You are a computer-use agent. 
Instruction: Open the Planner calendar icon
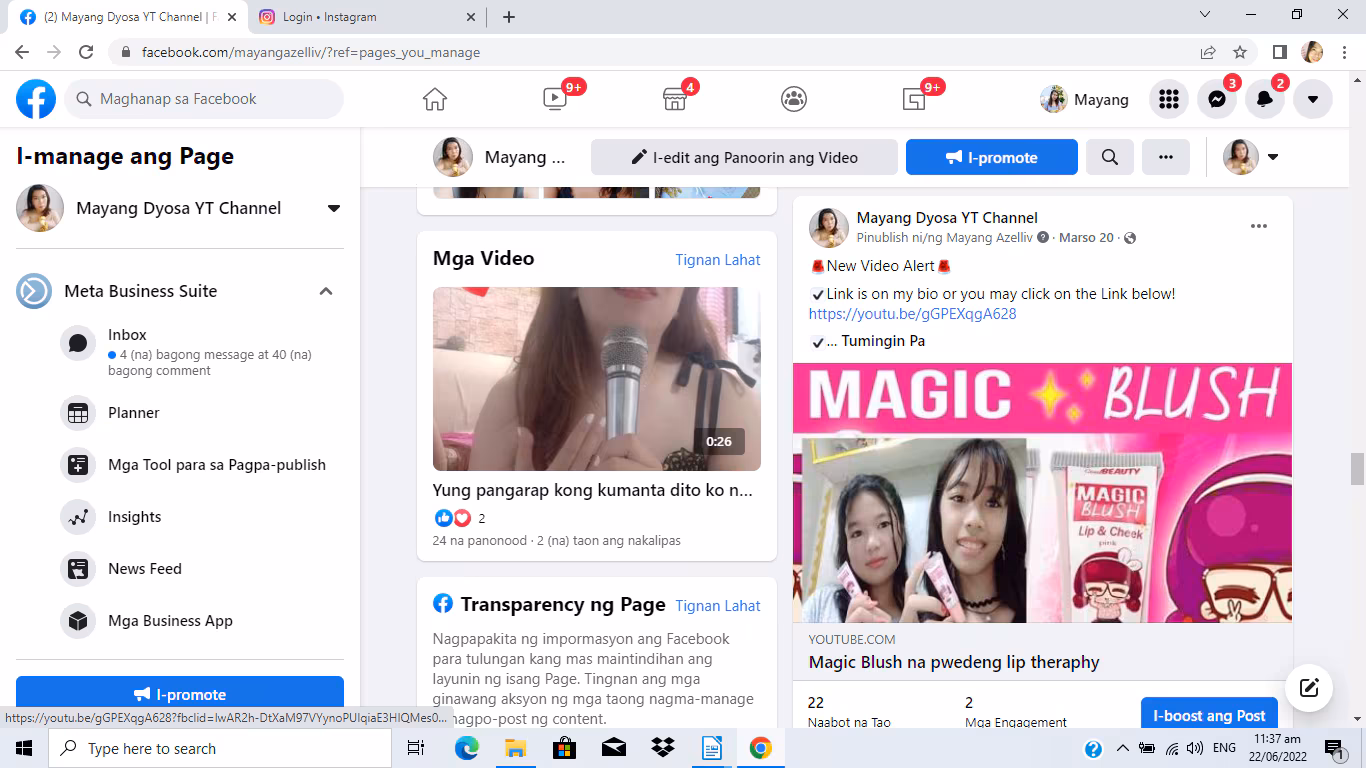77,413
